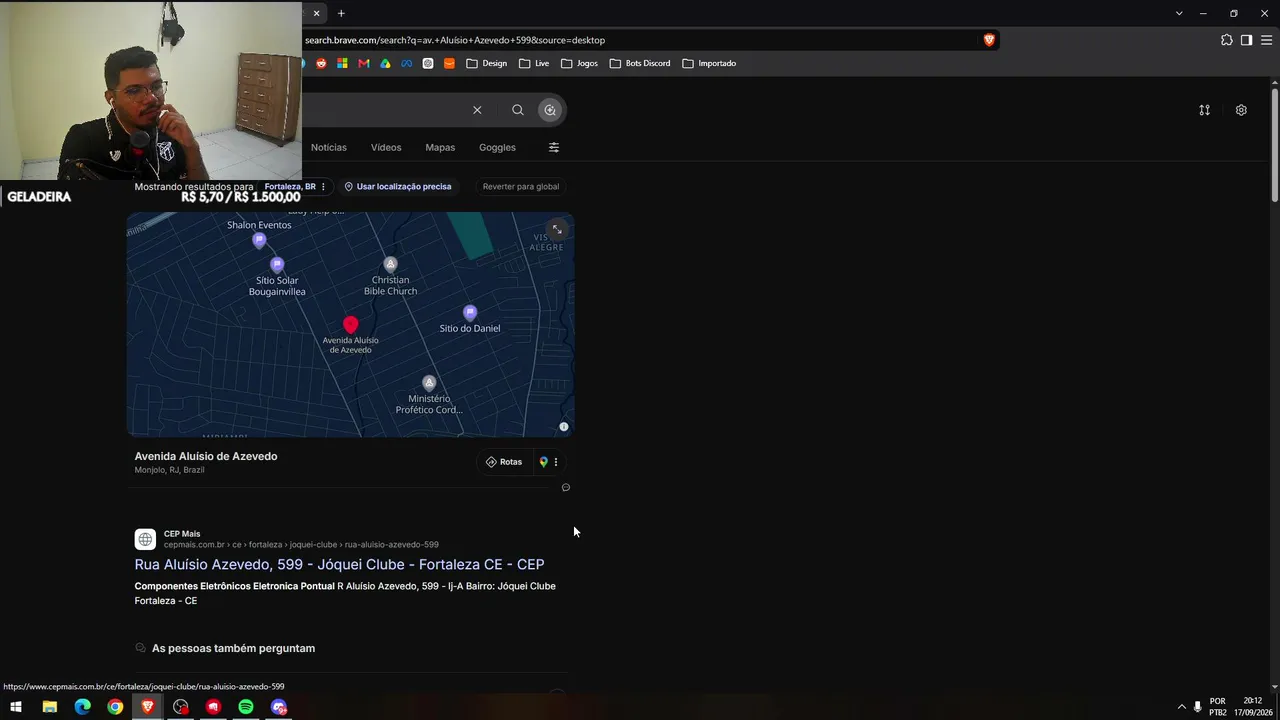Click the Christian Bible Church map marker
1280x720 pixels.
(x=390, y=264)
